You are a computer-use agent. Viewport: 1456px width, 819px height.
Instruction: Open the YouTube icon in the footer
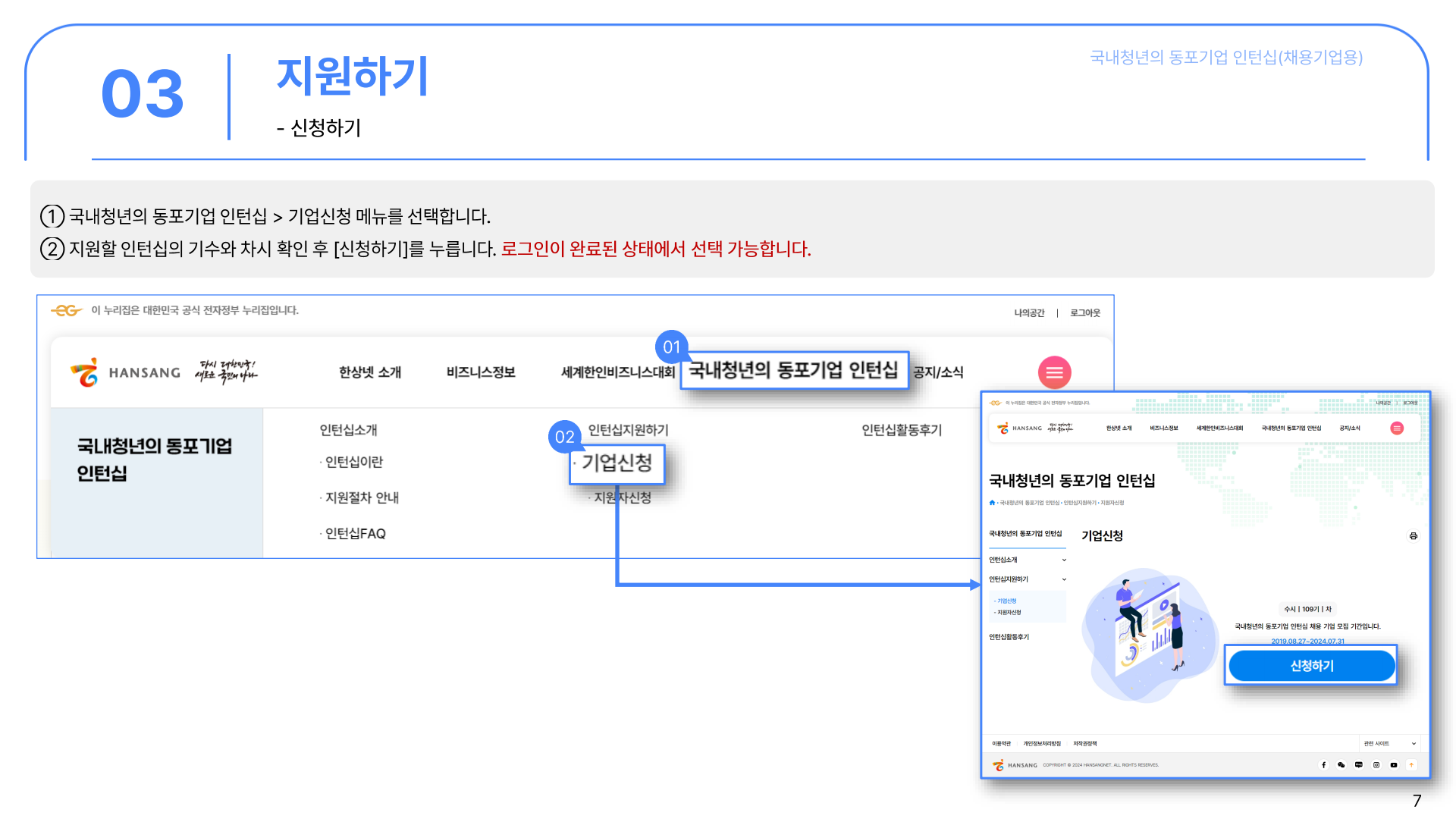tap(1394, 765)
